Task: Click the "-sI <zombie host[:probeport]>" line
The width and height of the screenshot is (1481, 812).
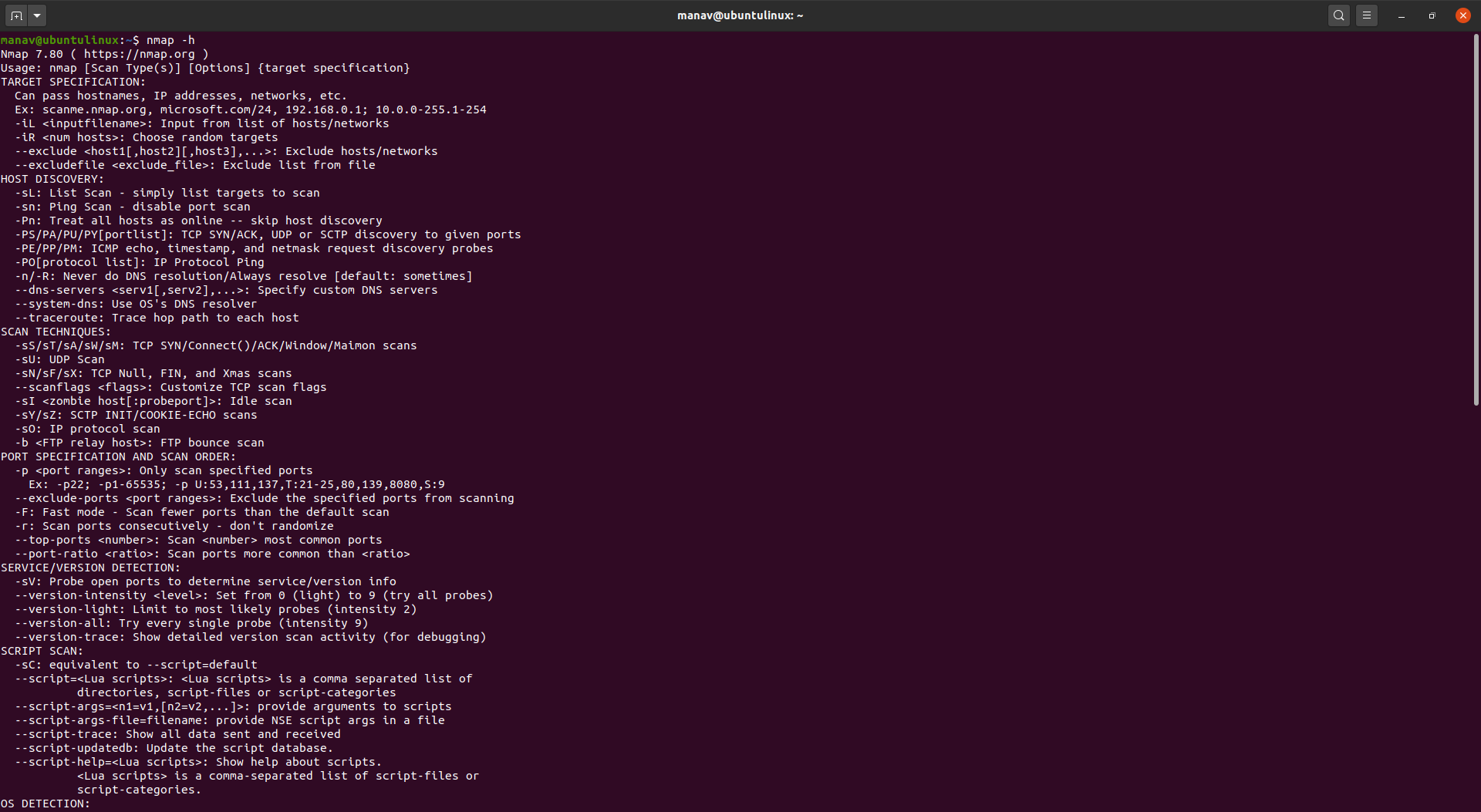Action: pyautogui.click(x=153, y=401)
